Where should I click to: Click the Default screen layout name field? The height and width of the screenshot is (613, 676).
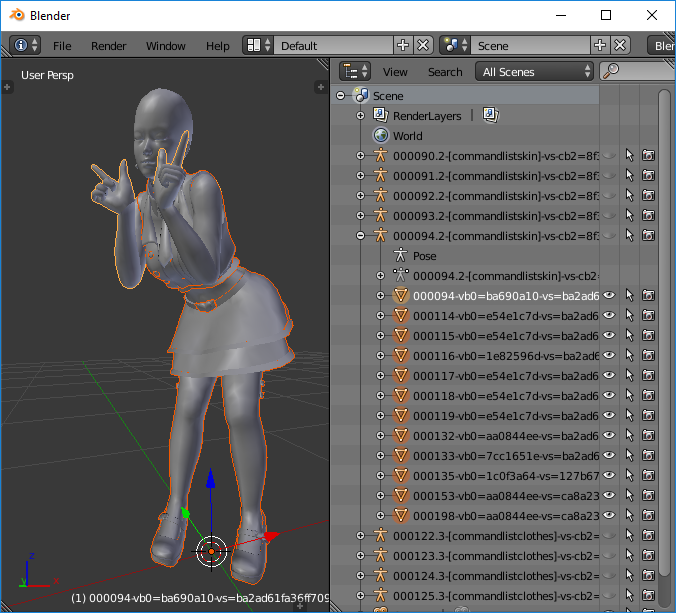click(333, 45)
